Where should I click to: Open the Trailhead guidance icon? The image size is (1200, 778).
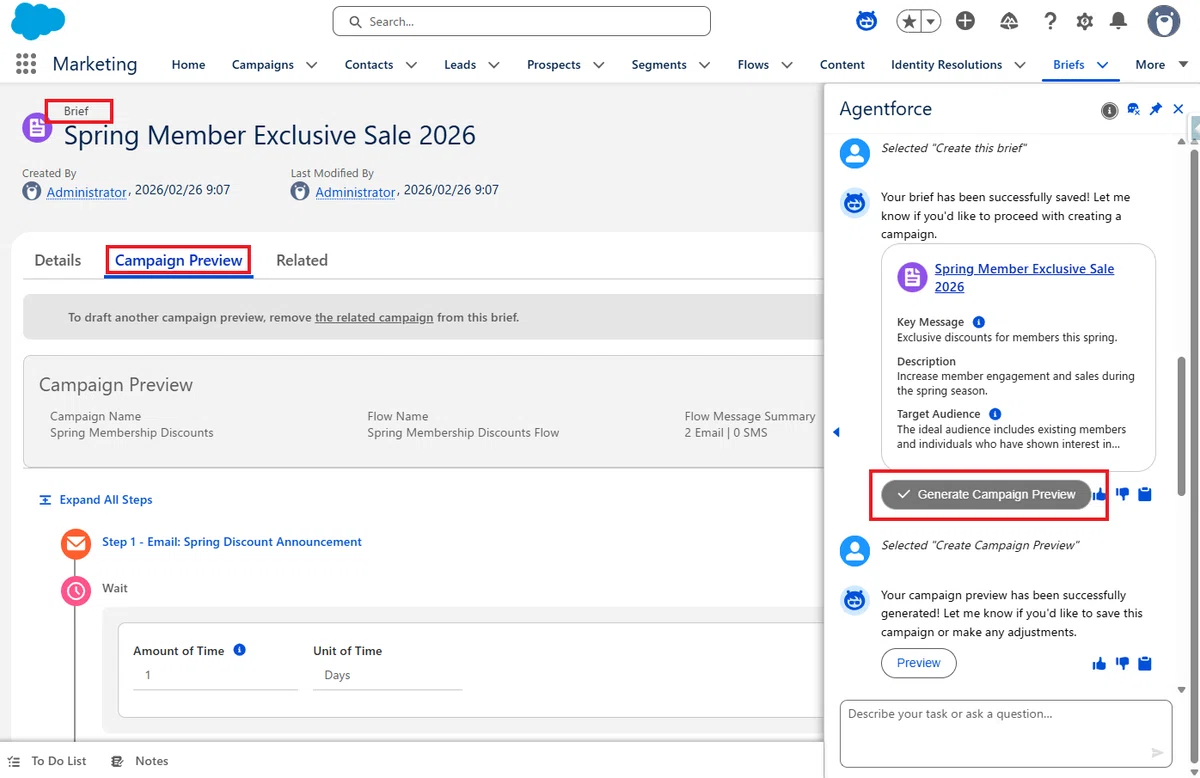[1009, 21]
